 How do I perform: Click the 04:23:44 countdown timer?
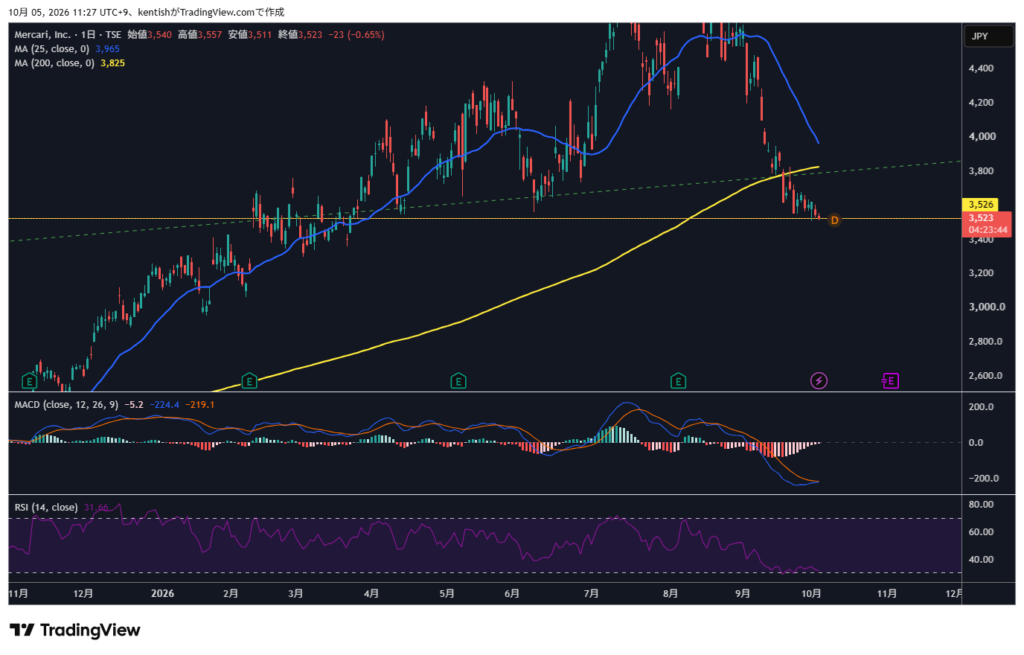pos(987,230)
